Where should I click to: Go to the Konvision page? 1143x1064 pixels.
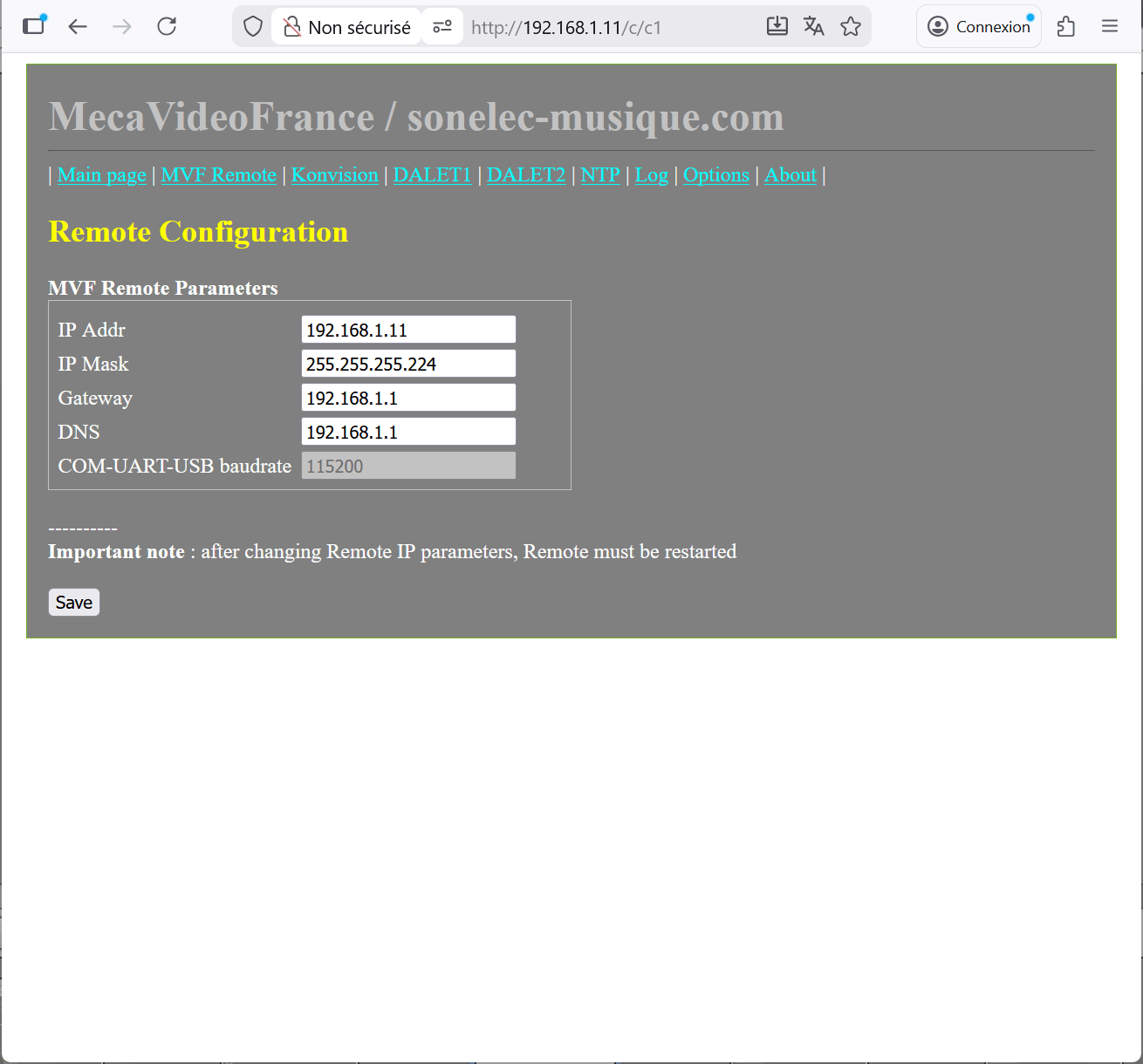pos(334,174)
